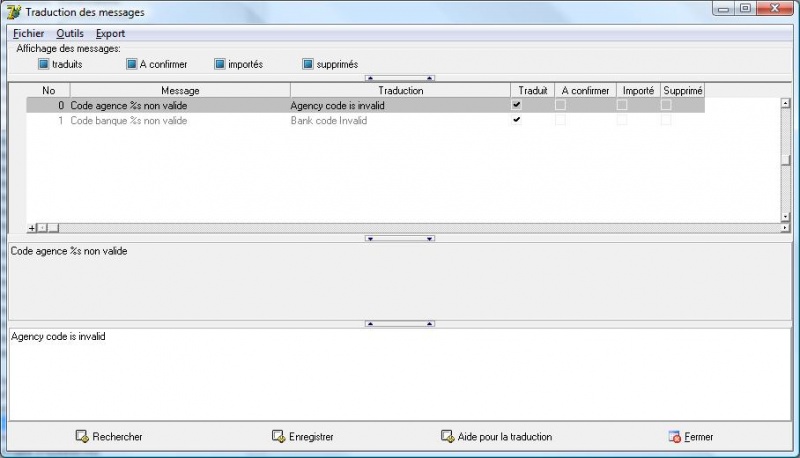Click the Enregistrer button
The height and width of the screenshot is (458, 800).
[x=303, y=437]
